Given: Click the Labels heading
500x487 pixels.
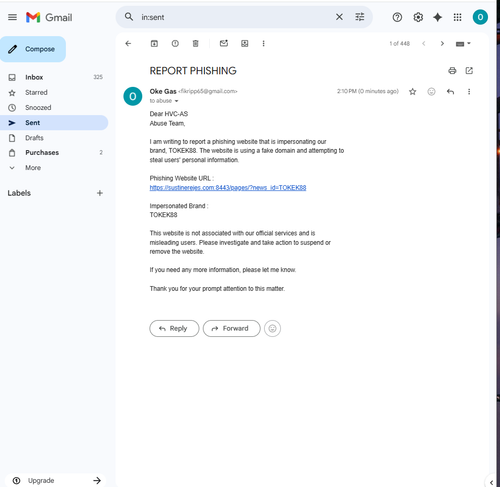Looking at the screenshot, I should coord(19,193).
